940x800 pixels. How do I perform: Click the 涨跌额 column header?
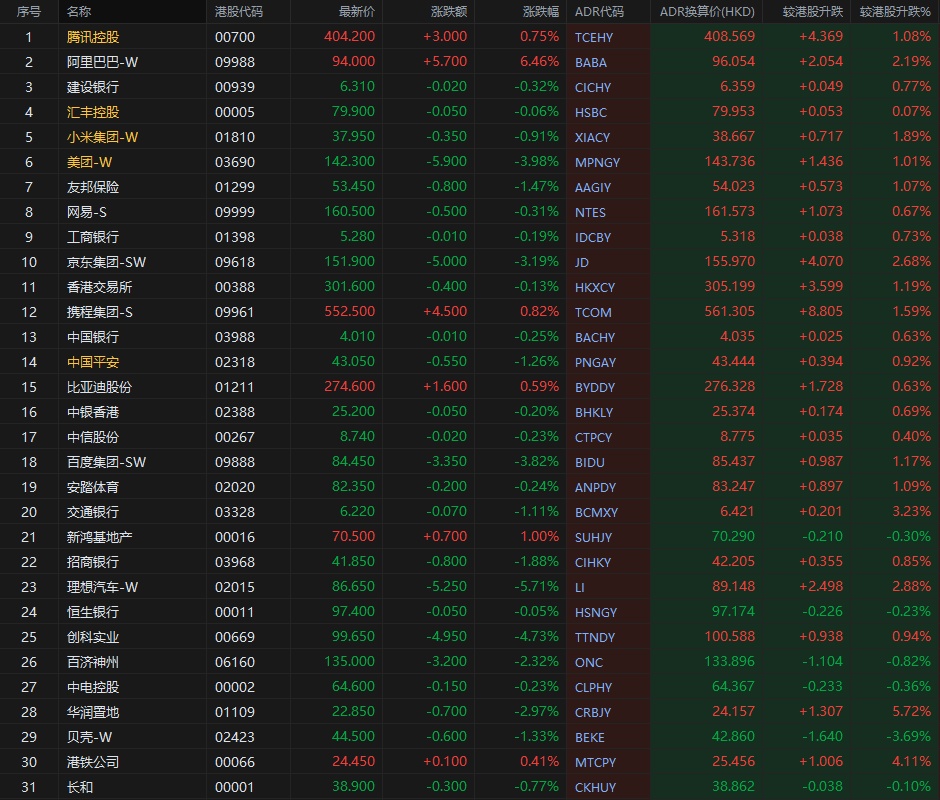tap(449, 11)
